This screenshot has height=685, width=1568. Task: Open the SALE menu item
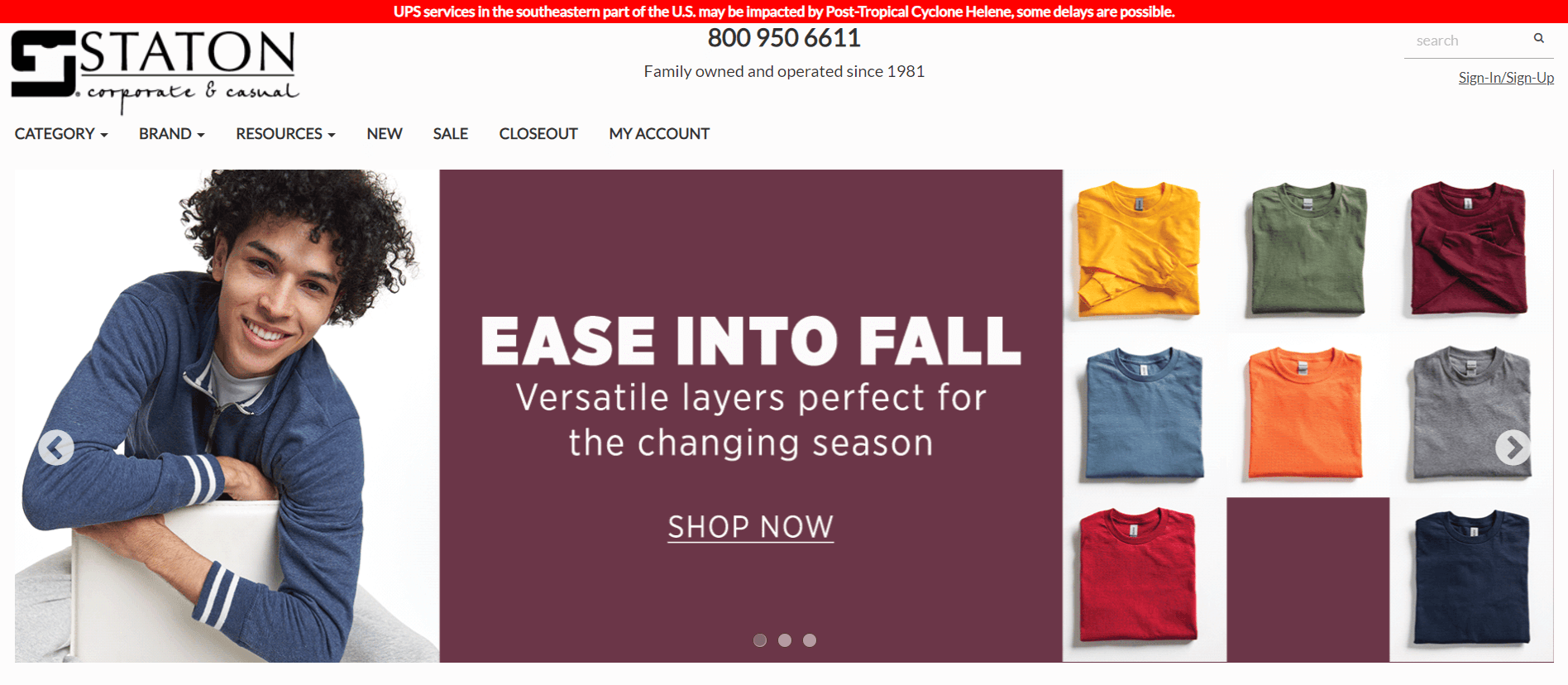(x=451, y=134)
